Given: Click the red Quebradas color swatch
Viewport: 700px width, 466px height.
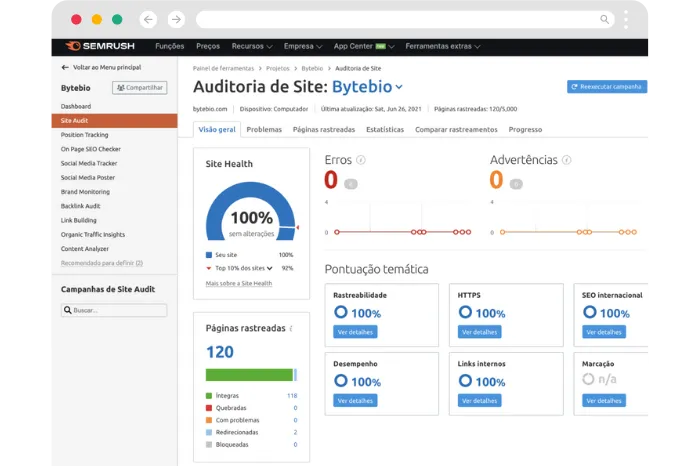Looking at the screenshot, I should (208, 408).
